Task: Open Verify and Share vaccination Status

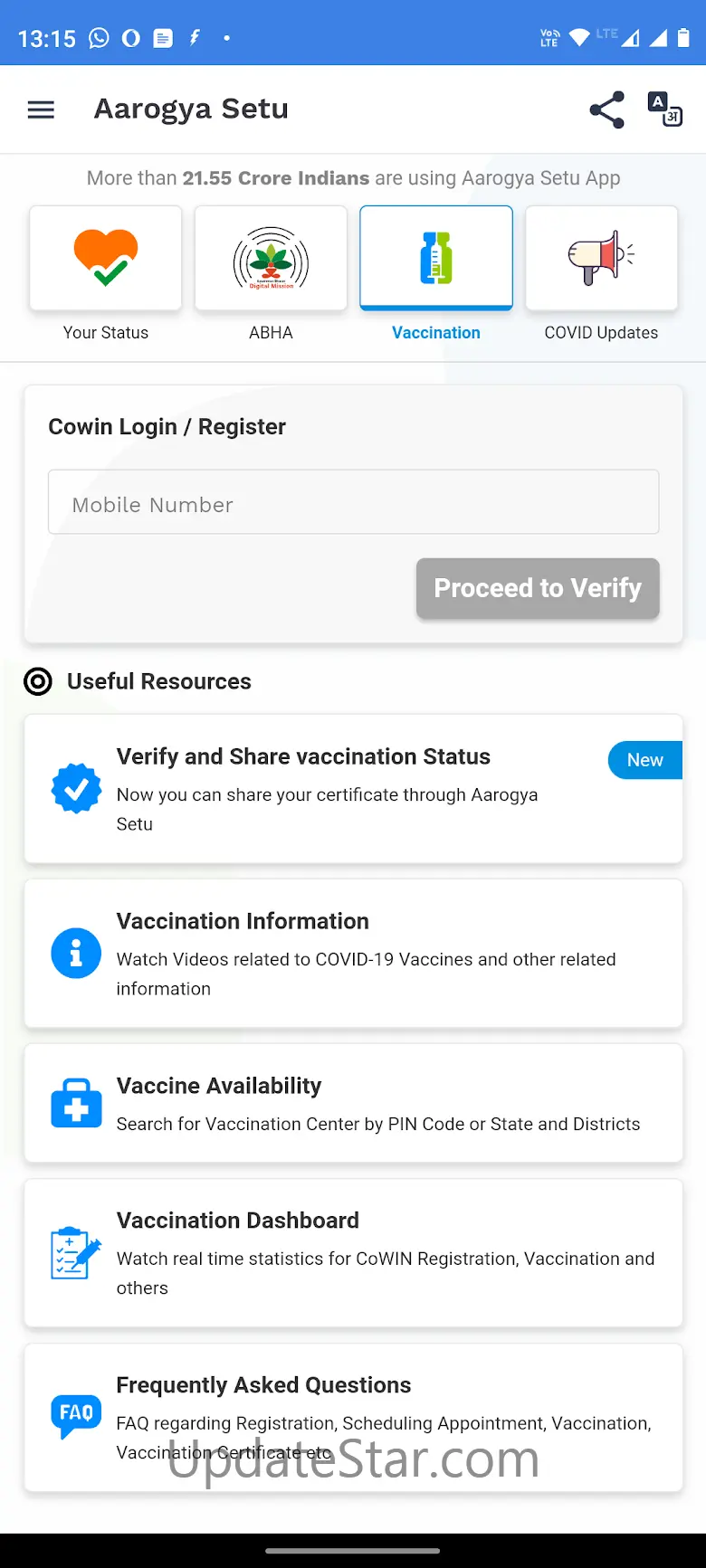Action: (x=353, y=789)
